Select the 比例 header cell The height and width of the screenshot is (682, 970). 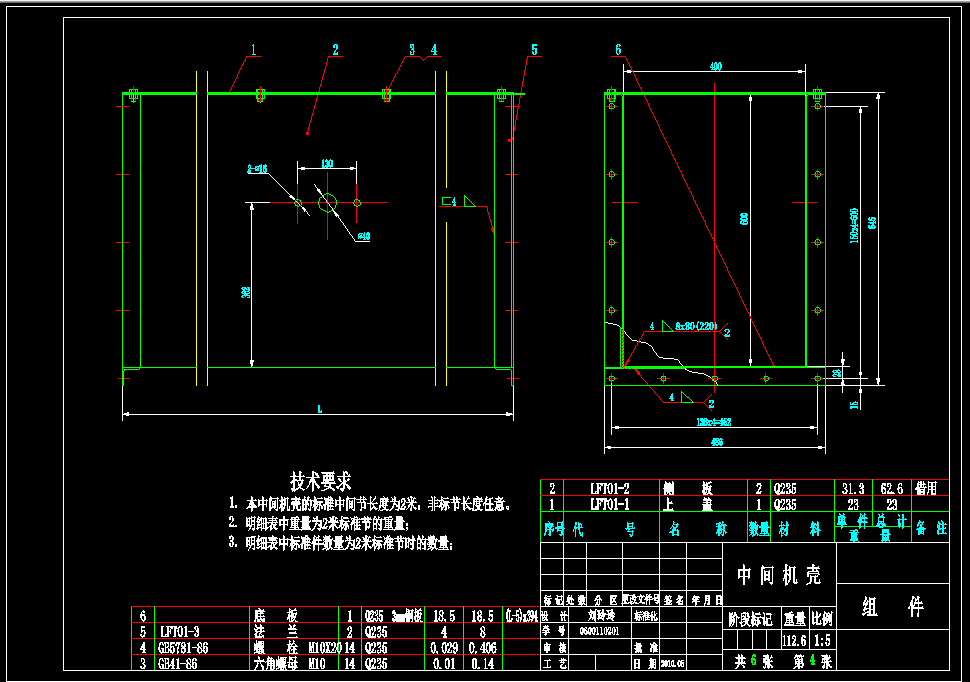pyautogui.click(x=822, y=619)
